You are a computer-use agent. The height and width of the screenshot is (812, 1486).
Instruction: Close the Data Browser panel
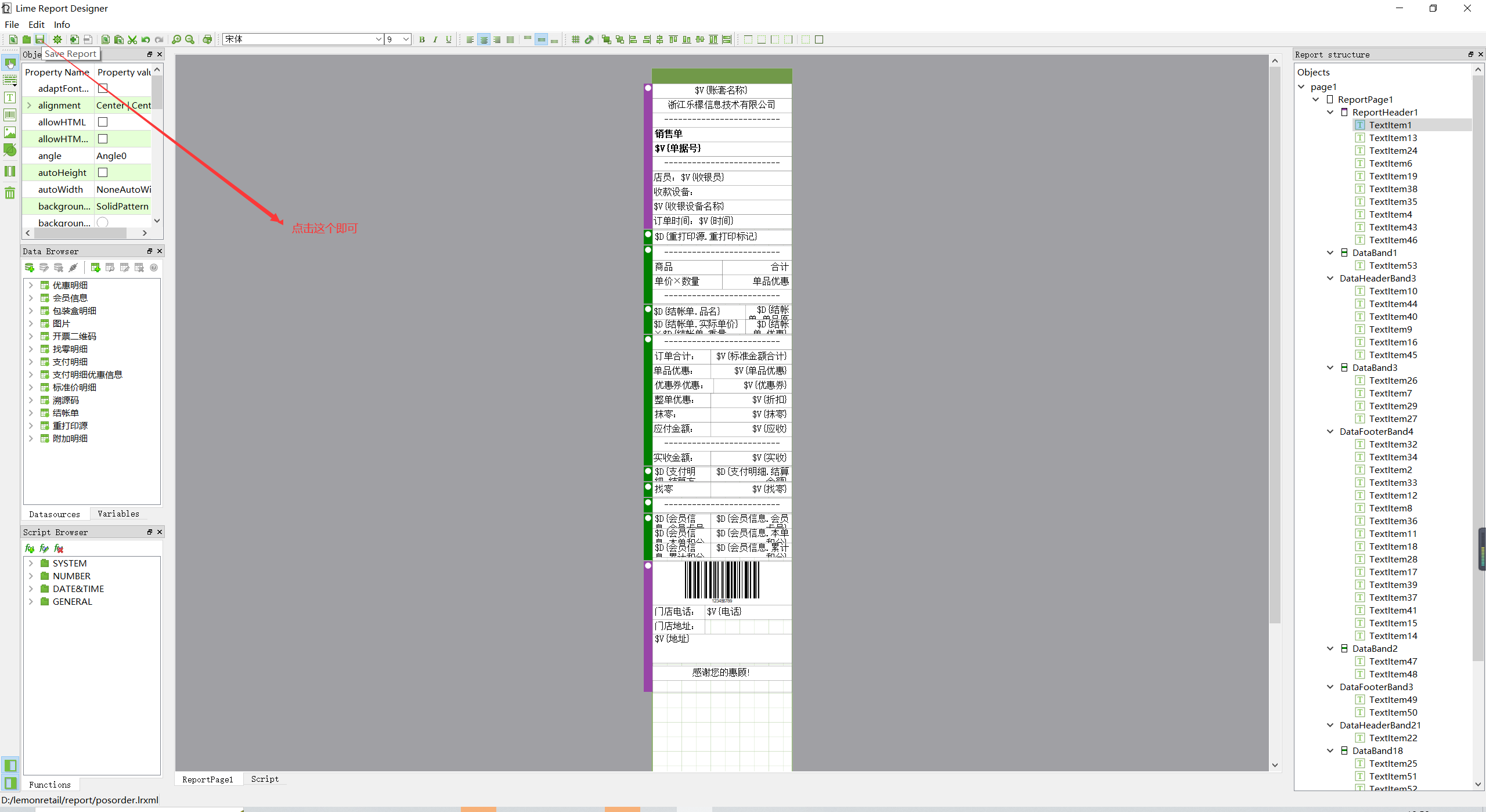pyautogui.click(x=160, y=251)
